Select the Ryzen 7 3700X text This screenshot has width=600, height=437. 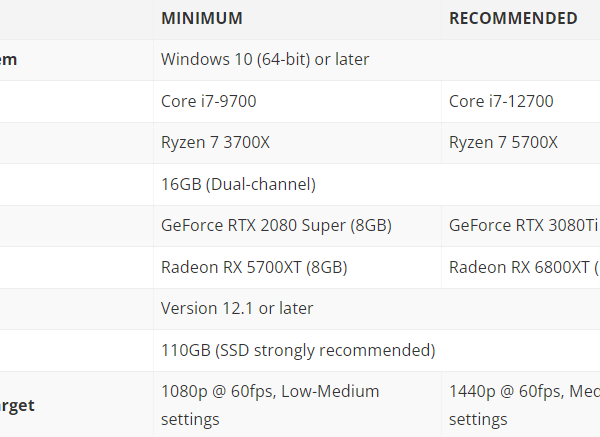point(215,143)
